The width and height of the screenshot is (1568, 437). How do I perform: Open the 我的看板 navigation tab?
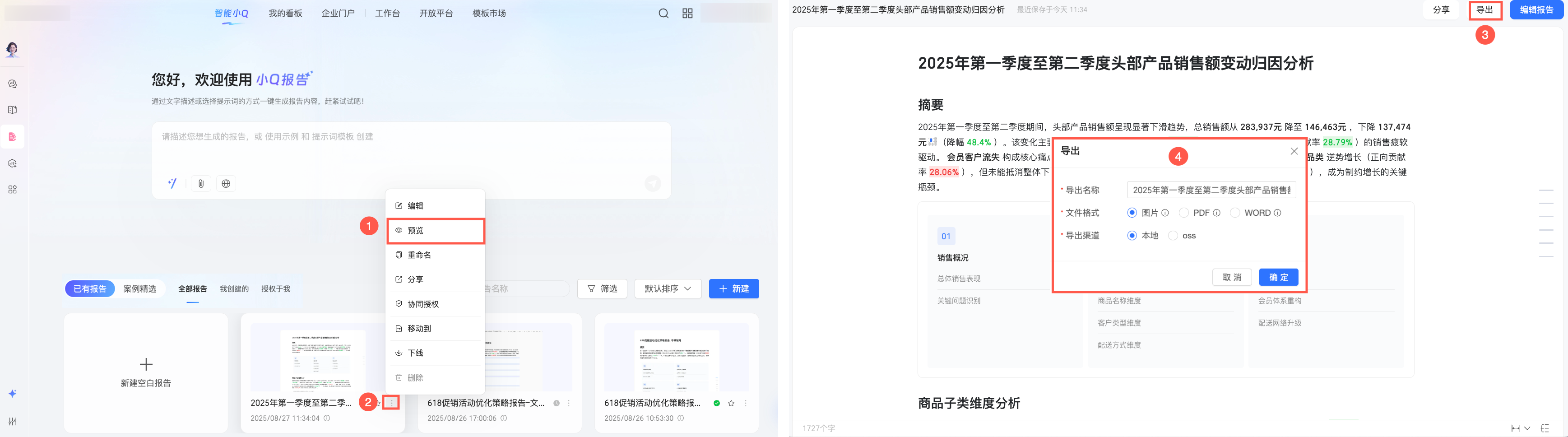pos(285,14)
